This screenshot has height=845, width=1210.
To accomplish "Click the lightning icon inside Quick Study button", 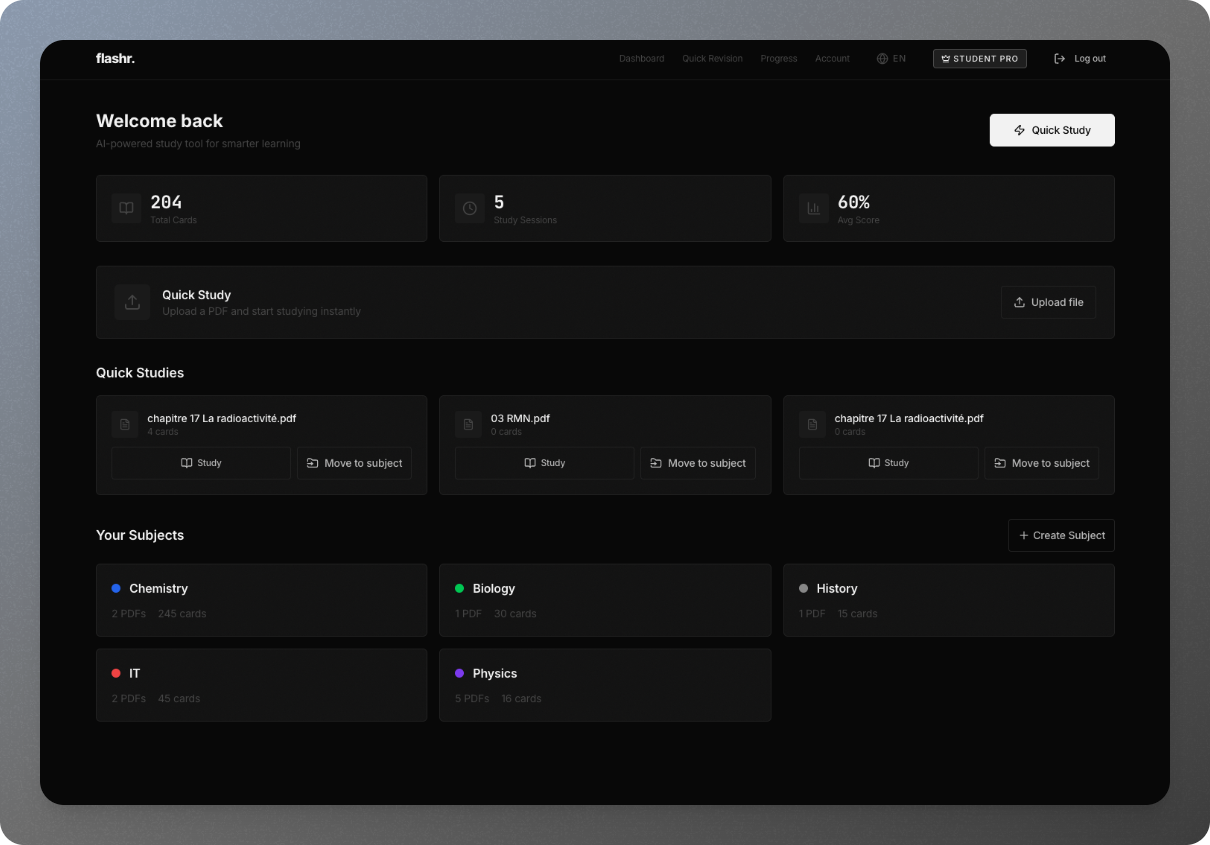I will click(x=1019, y=129).
